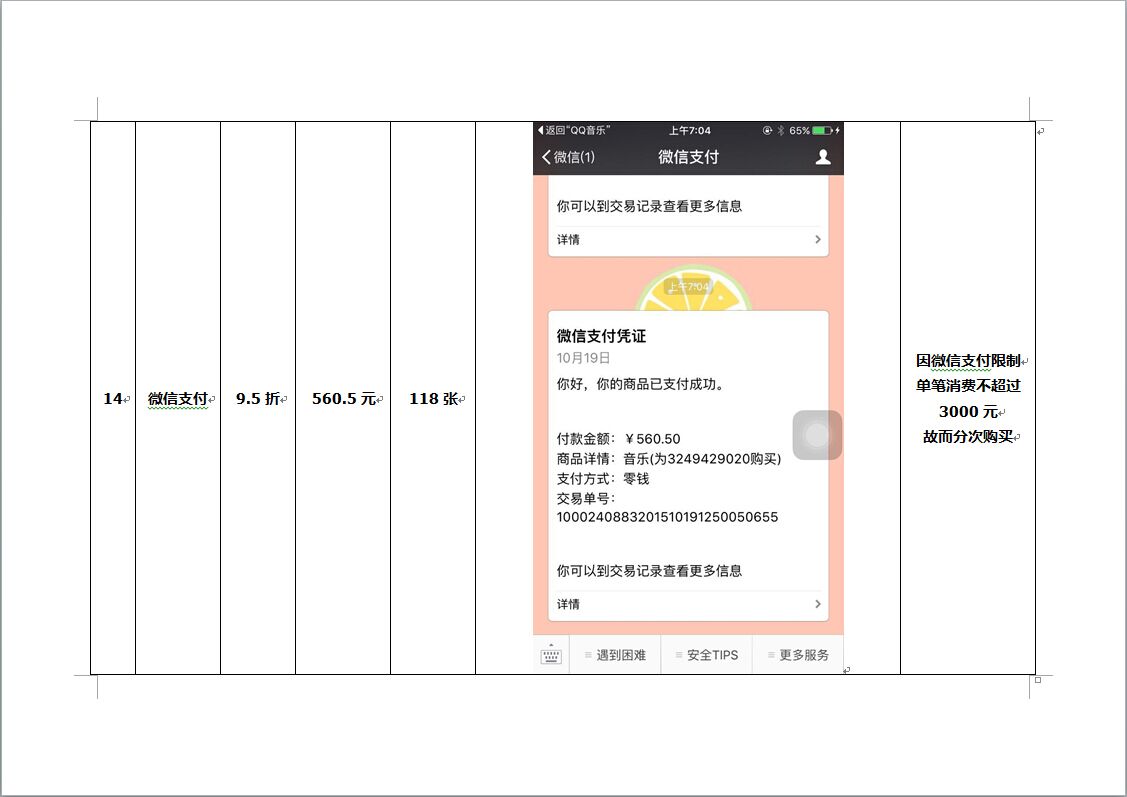Click 你好，你的商品已支付成功。 message
The width and height of the screenshot is (1127, 797).
tap(642, 384)
